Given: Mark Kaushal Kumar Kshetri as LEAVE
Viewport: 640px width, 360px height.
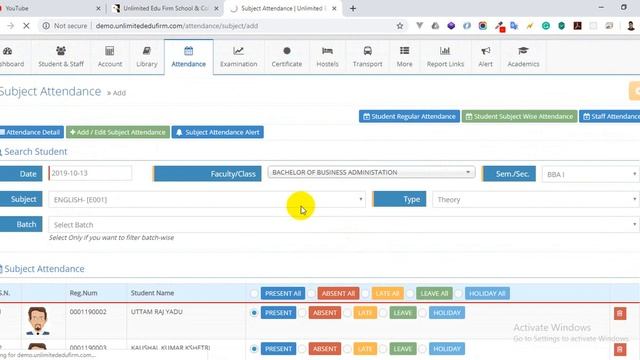Looking at the screenshot, I should [383, 349].
